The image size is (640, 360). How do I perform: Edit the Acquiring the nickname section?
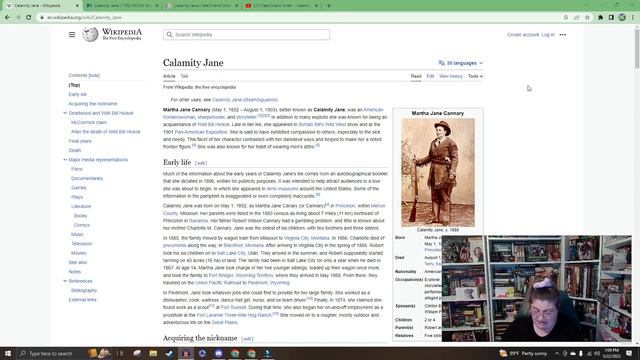(x=247, y=339)
